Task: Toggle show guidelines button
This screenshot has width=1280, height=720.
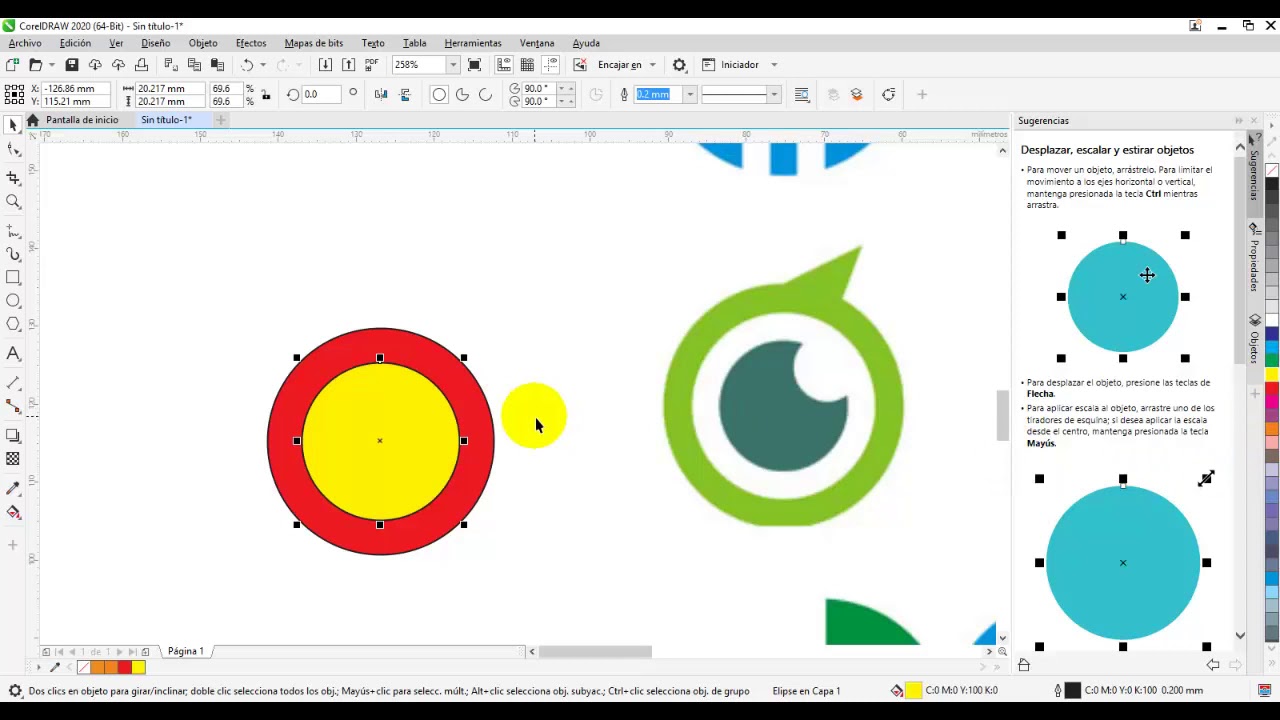Action: [x=550, y=65]
